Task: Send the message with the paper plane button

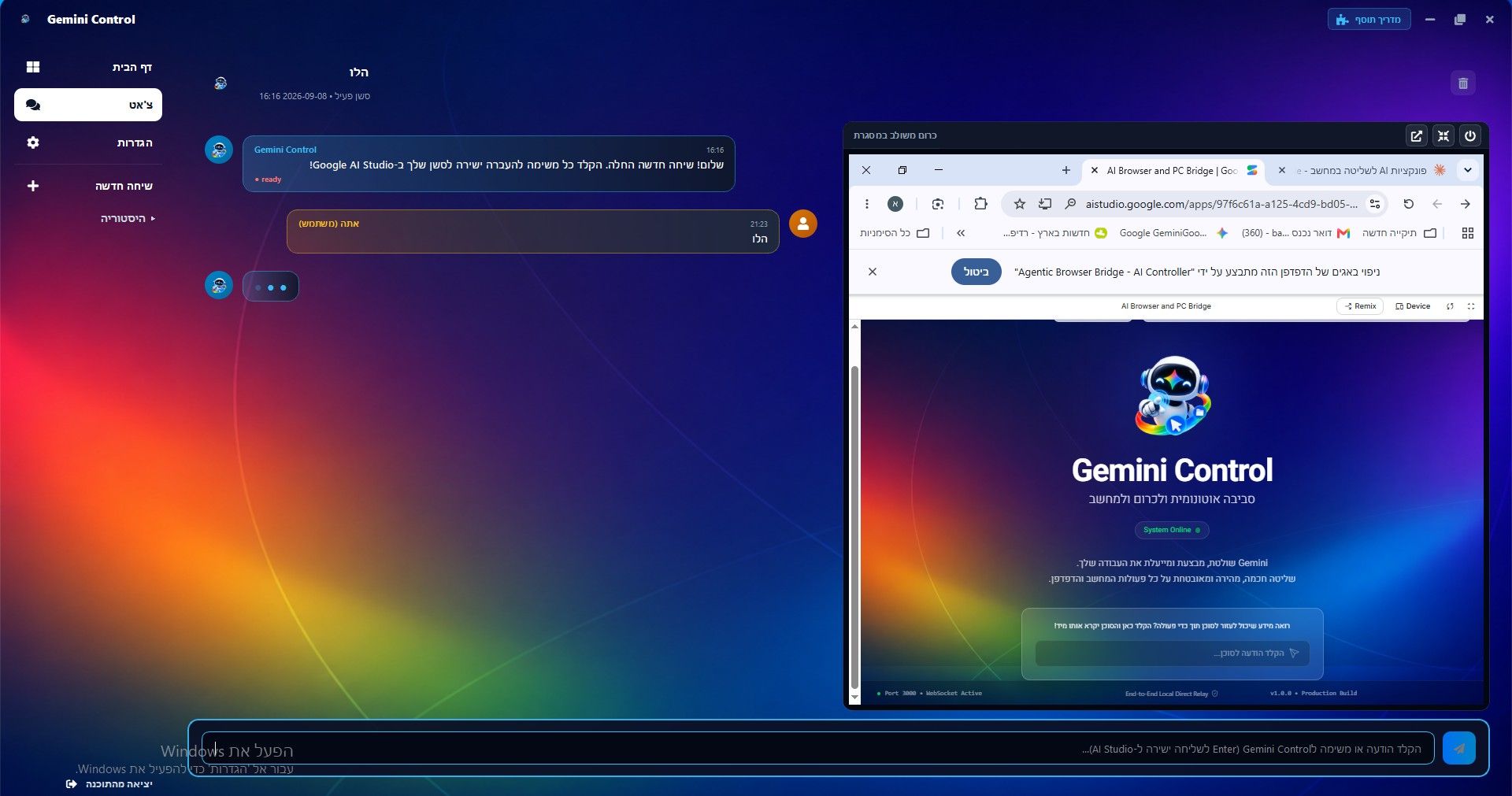Action: pyautogui.click(x=1459, y=749)
